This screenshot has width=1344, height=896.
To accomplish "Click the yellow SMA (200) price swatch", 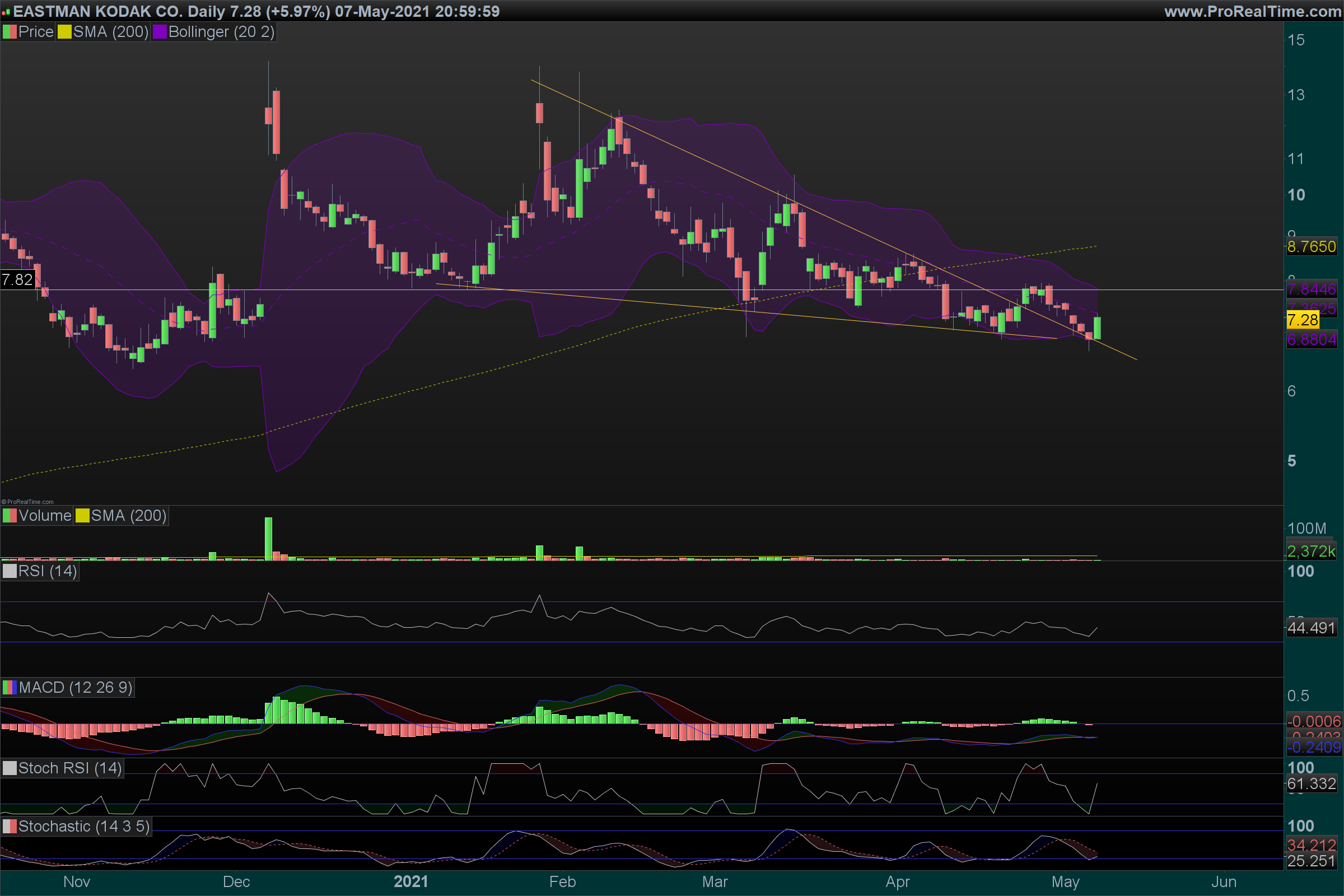I will pos(64,32).
